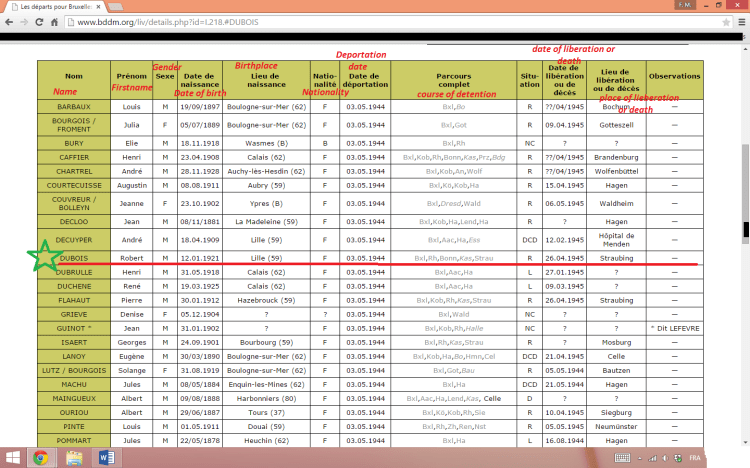Image resolution: width=750 pixels, height=468 pixels.
Task: Select the name cell 'MAINGUEUX'
Action: tap(74, 399)
